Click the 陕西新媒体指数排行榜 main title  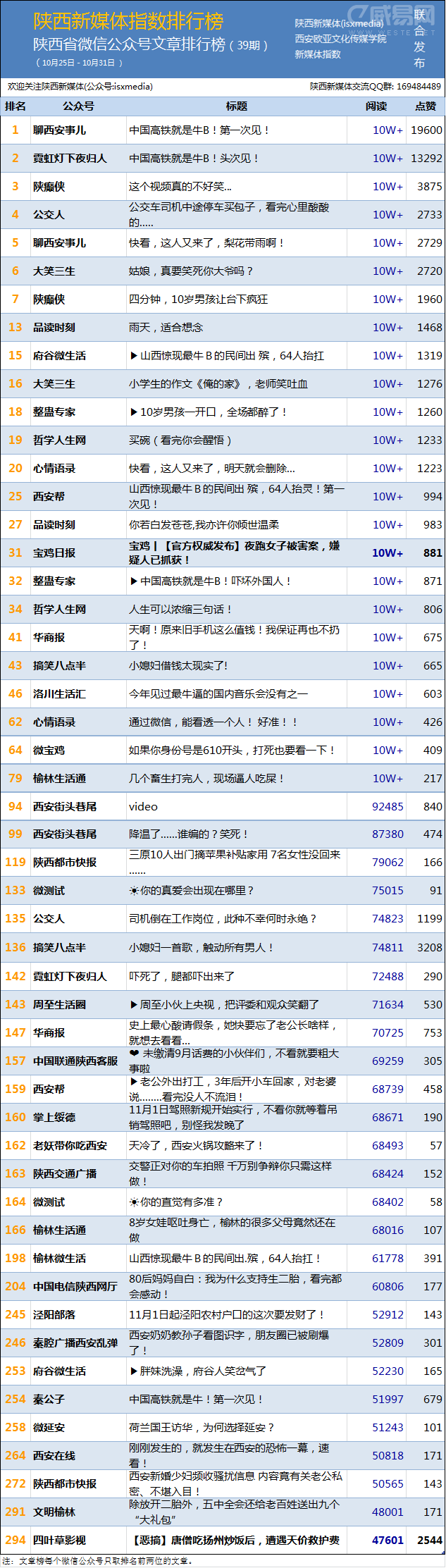coord(128,21)
